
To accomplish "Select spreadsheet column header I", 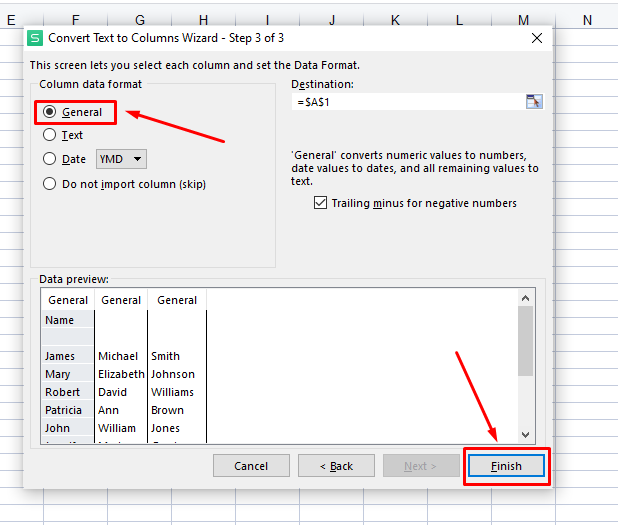I will 268,20.
